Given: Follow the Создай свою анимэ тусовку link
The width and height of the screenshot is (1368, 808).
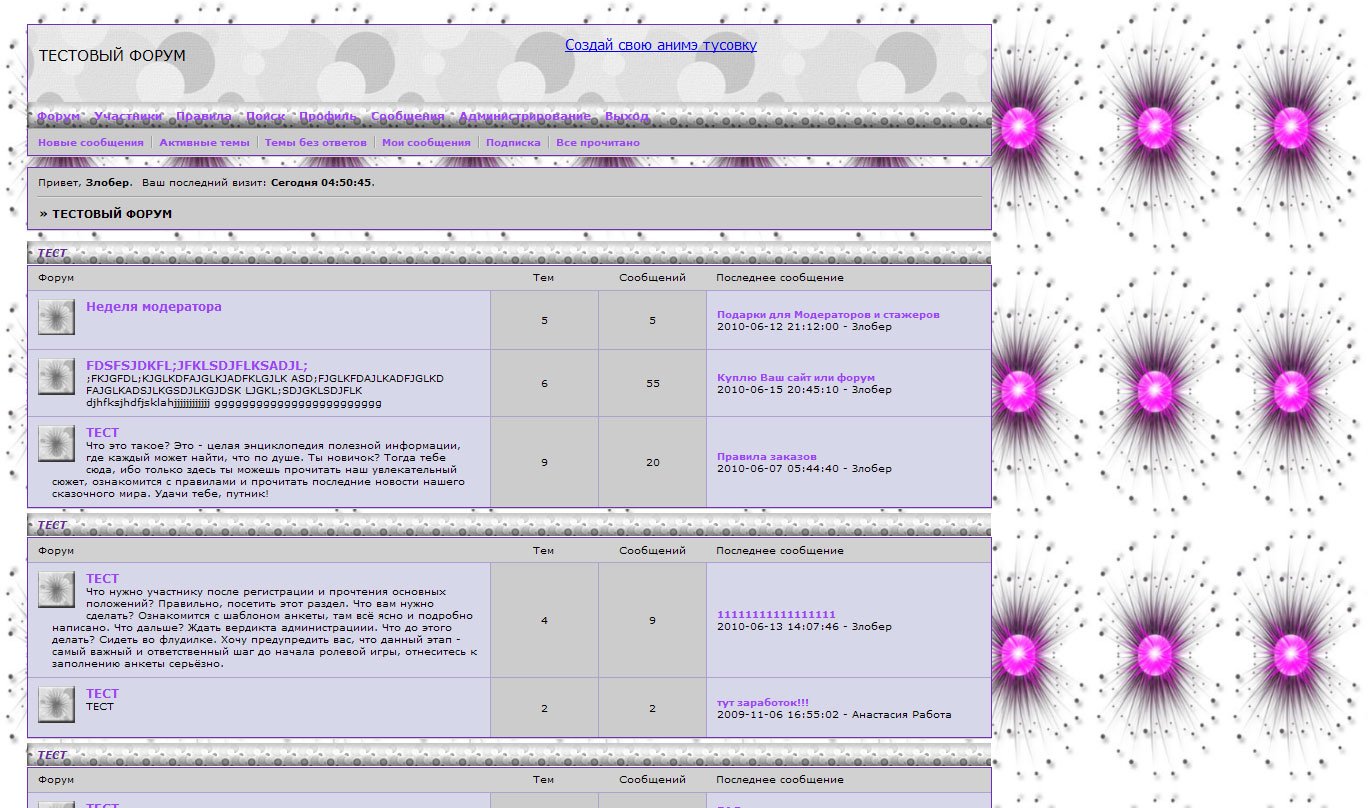Looking at the screenshot, I should (x=661, y=45).
